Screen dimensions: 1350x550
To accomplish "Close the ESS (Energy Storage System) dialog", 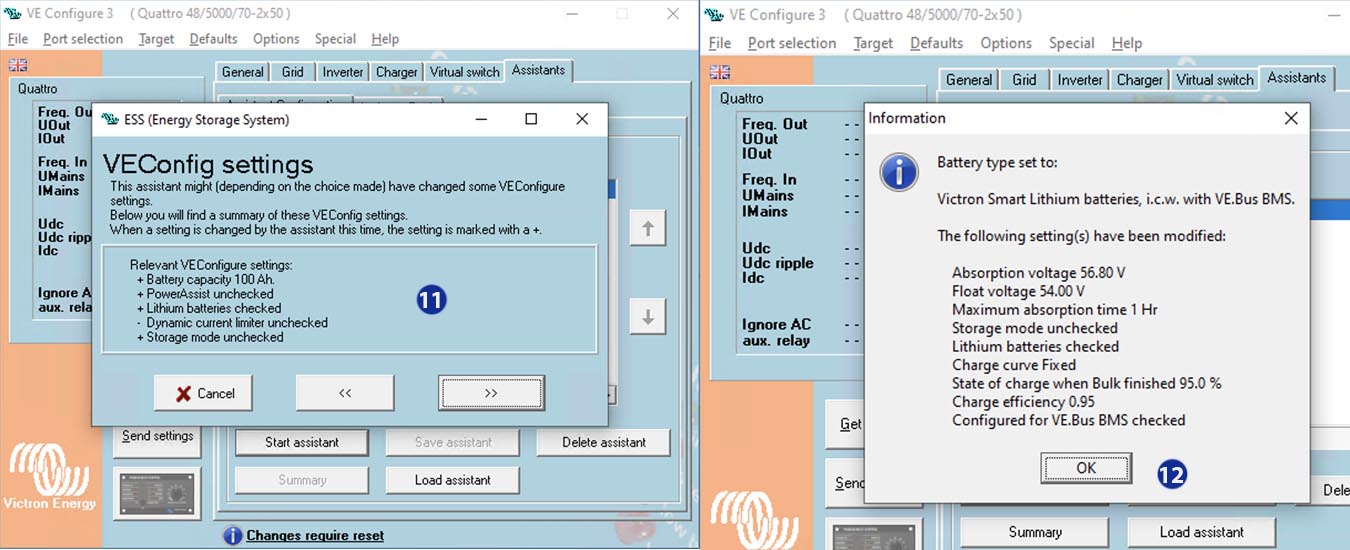I will [582, 119].
